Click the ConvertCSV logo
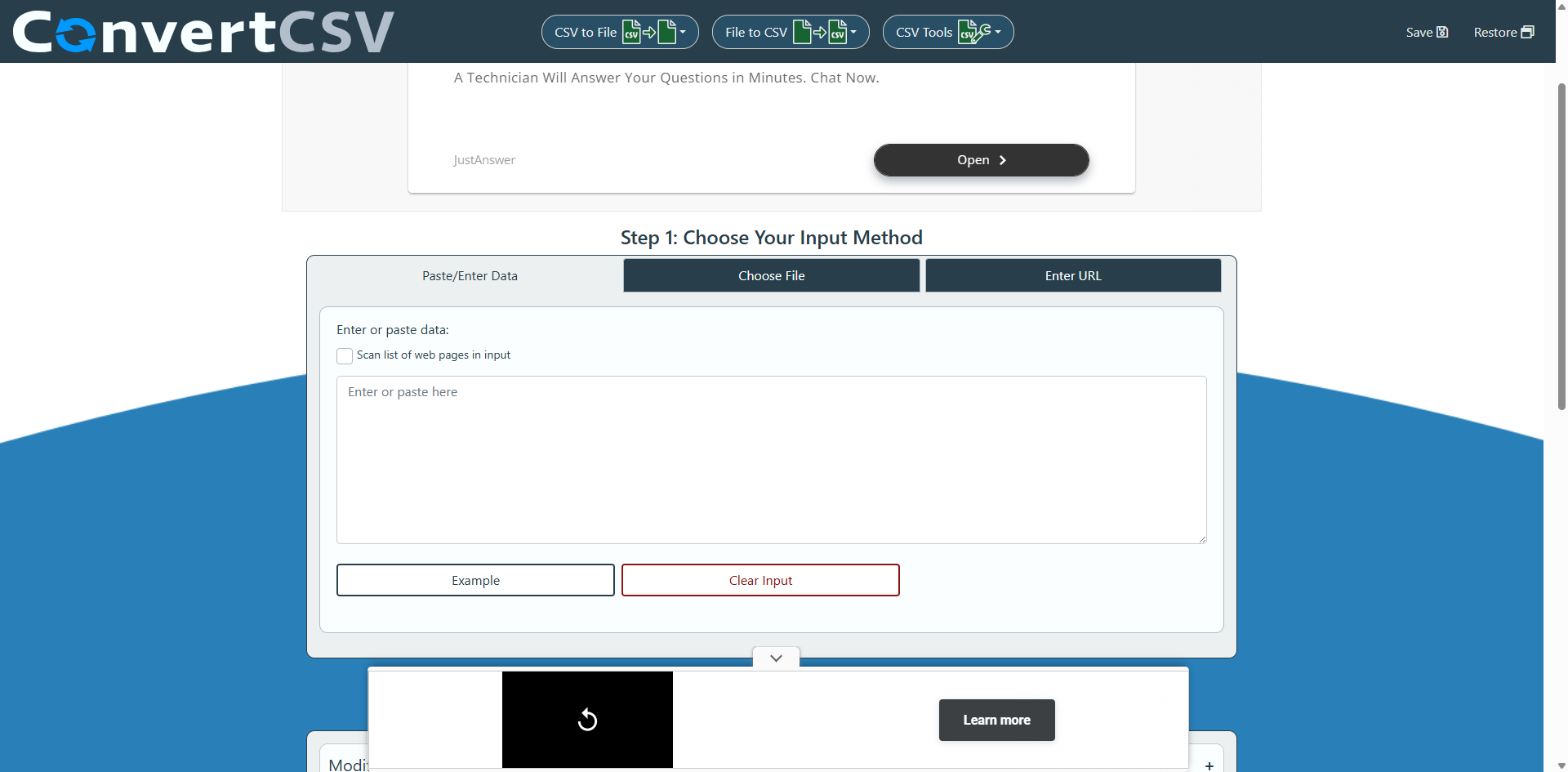 pos(203,32)
